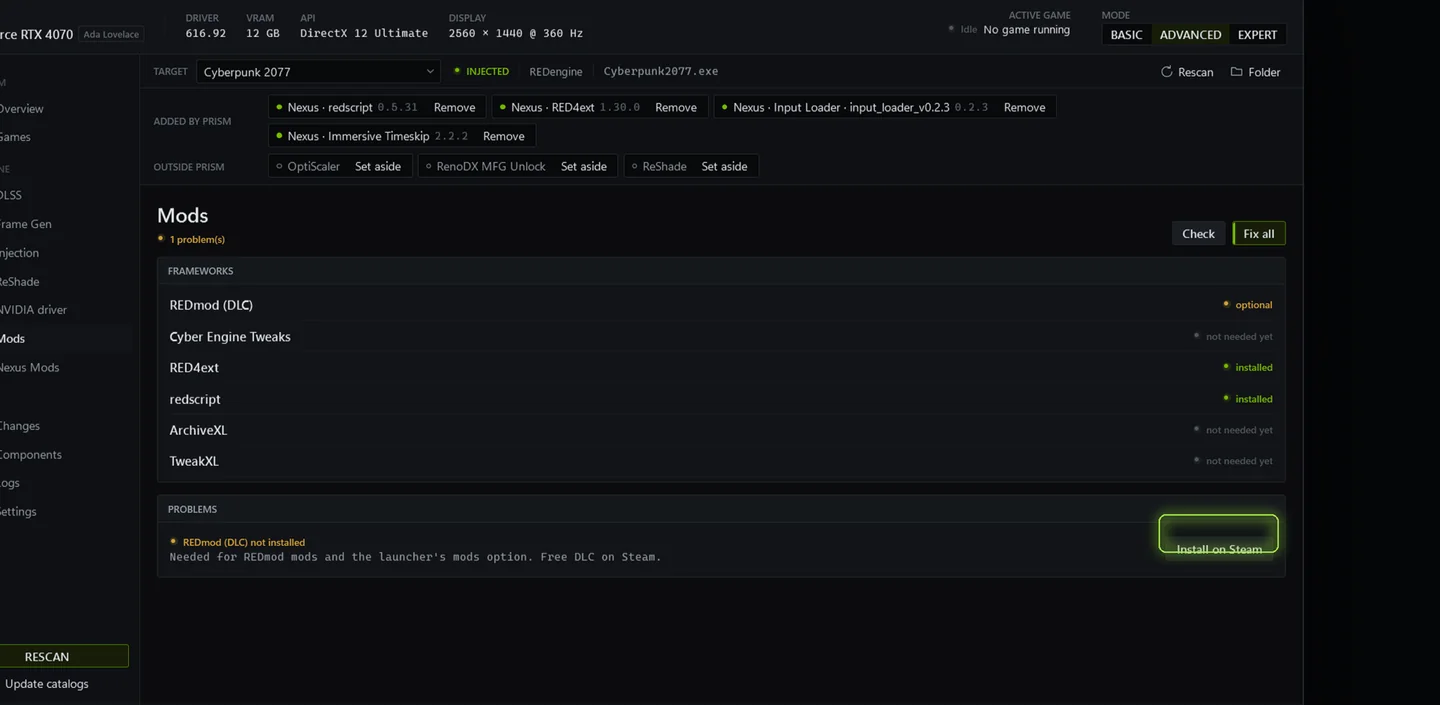Click the No game running status

(1026, 30)
